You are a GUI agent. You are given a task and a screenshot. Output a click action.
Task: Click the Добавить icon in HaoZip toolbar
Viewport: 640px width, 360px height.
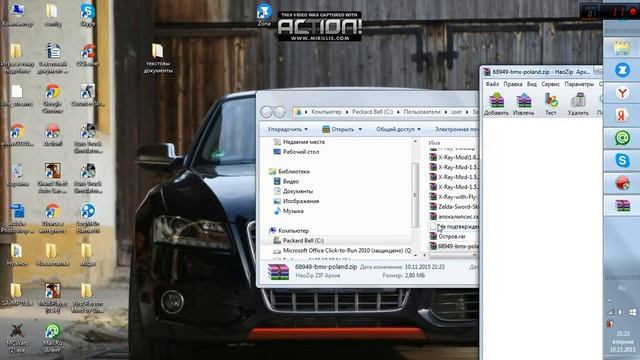click(496, 104)
